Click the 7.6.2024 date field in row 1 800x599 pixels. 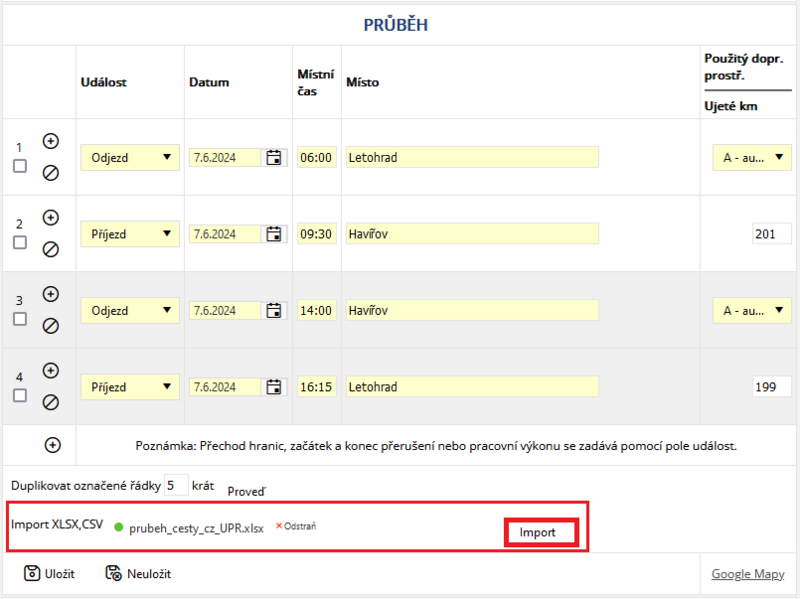coord(226,158)
